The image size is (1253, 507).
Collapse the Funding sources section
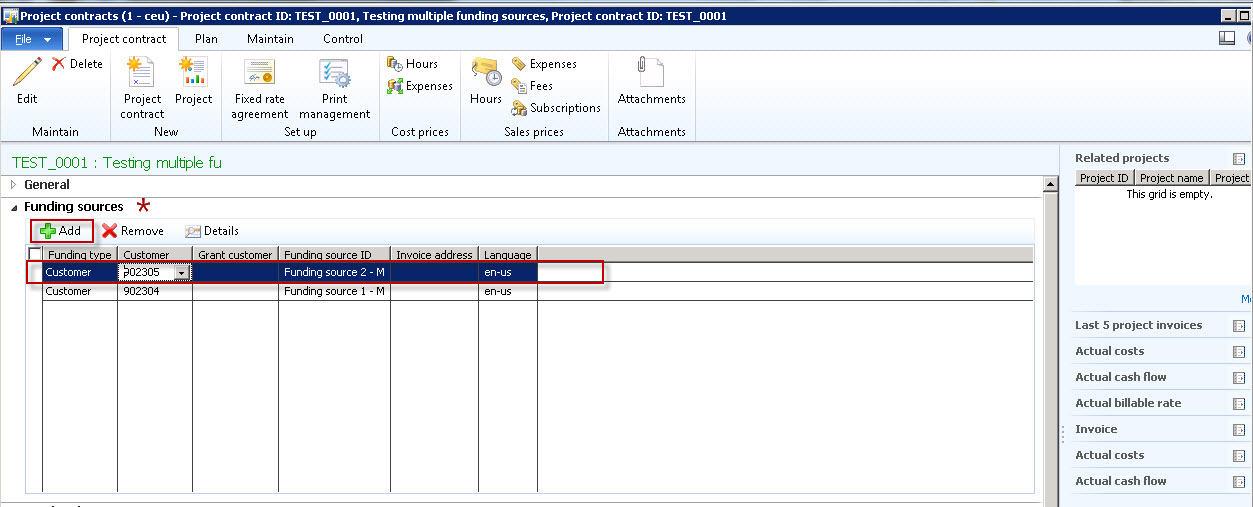tap(14, 207)
